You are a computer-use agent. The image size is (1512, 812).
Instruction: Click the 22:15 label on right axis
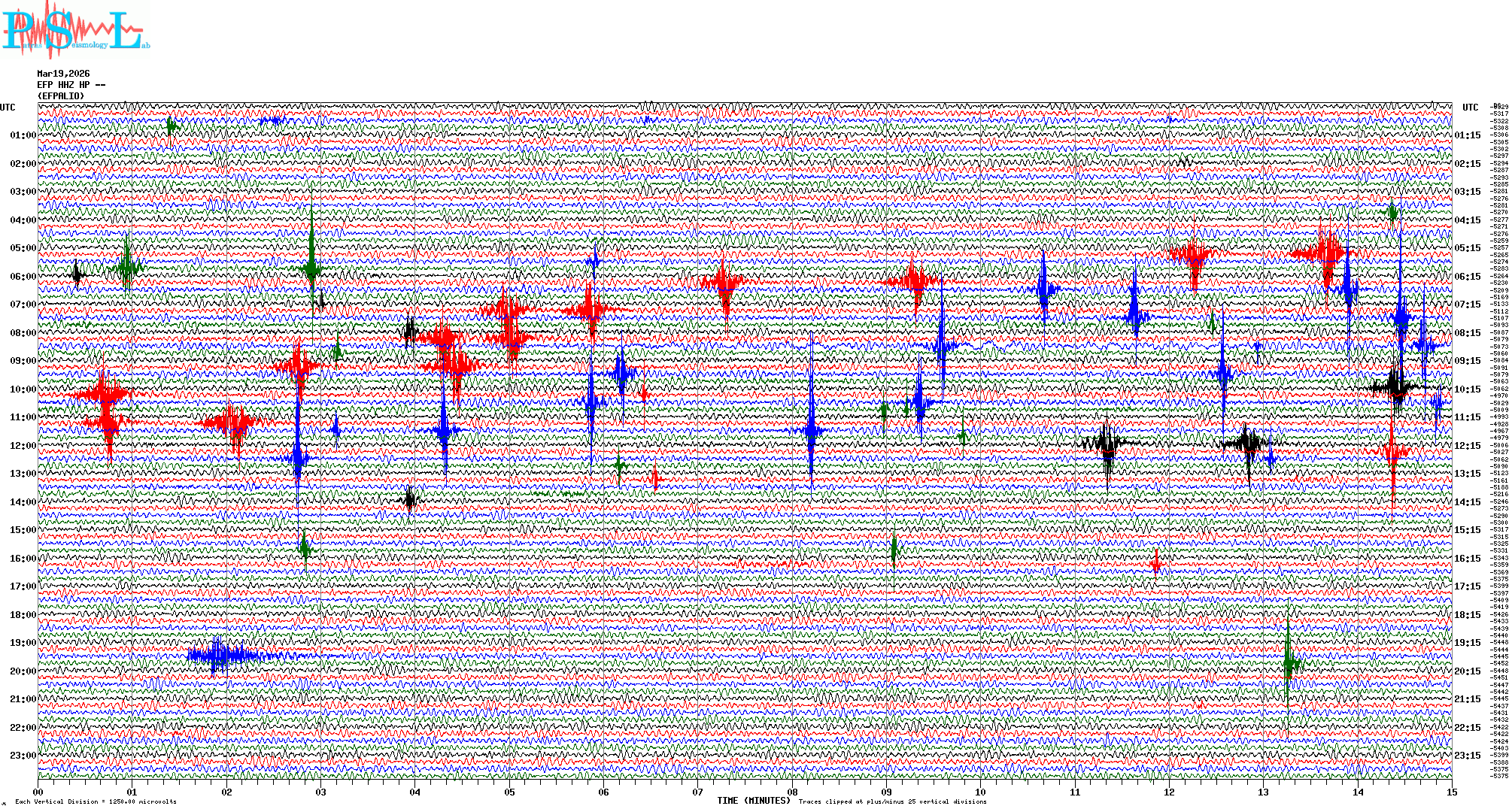1467,728
